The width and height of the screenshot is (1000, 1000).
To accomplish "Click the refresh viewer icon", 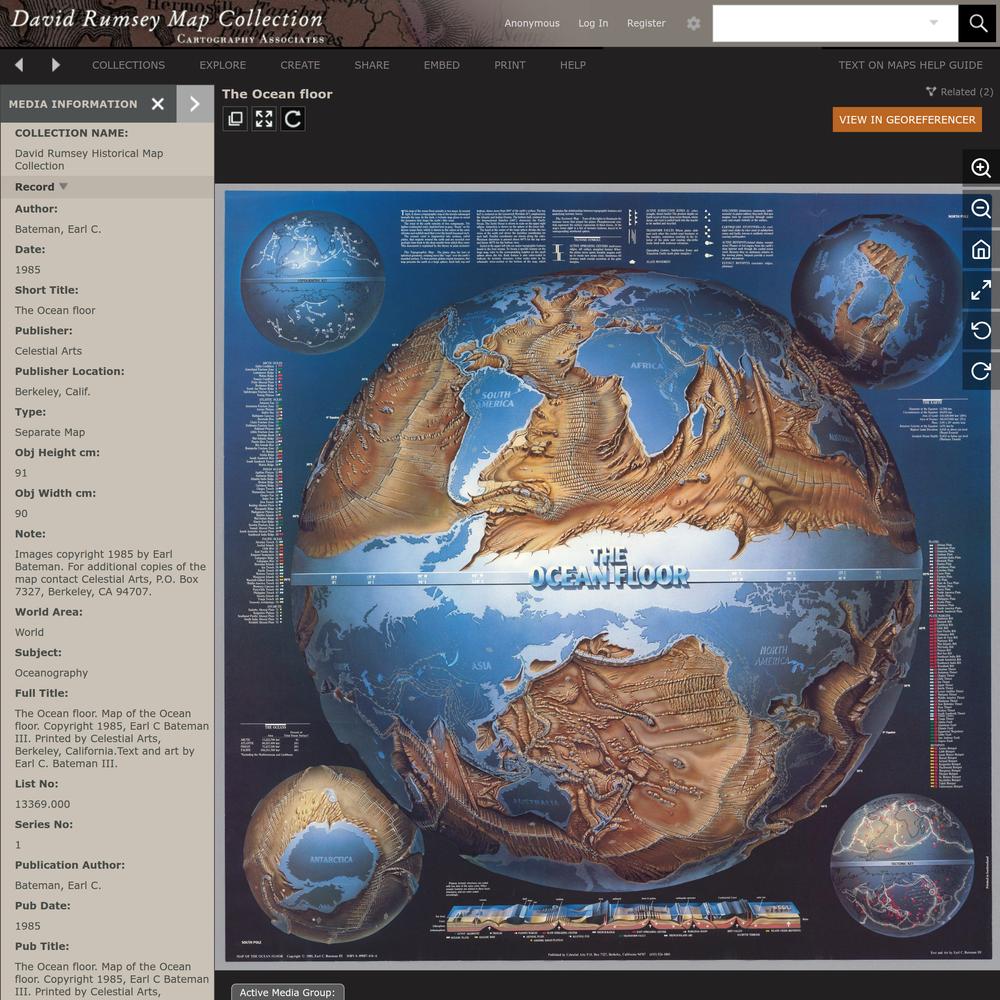I will coord(293,119).
